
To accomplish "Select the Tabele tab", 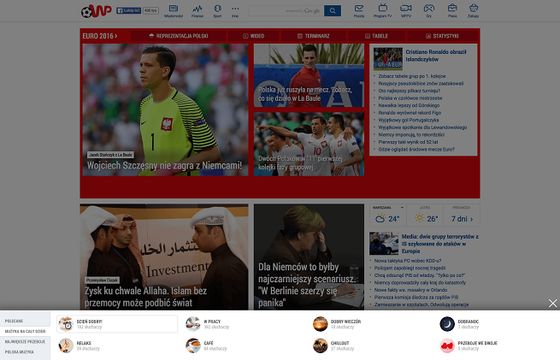I will point(376,36).
